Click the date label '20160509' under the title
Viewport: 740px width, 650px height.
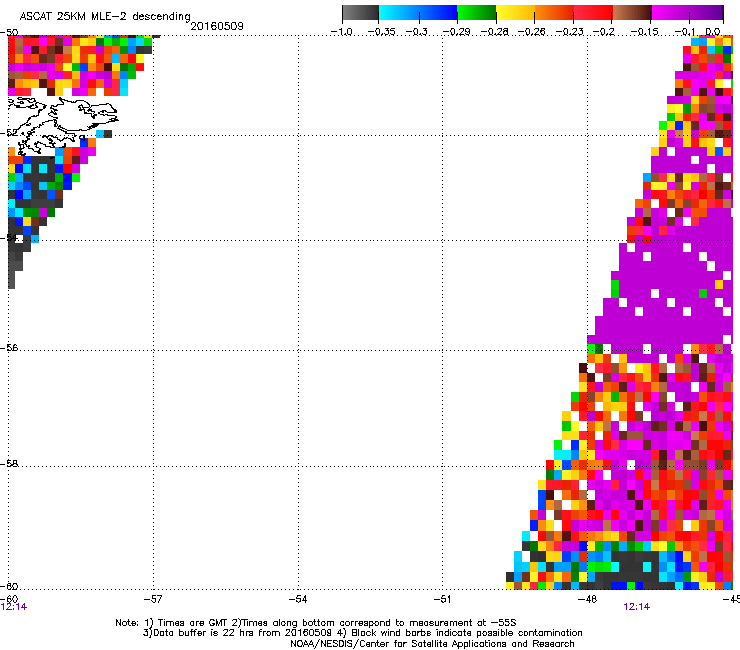click(217, 26)
